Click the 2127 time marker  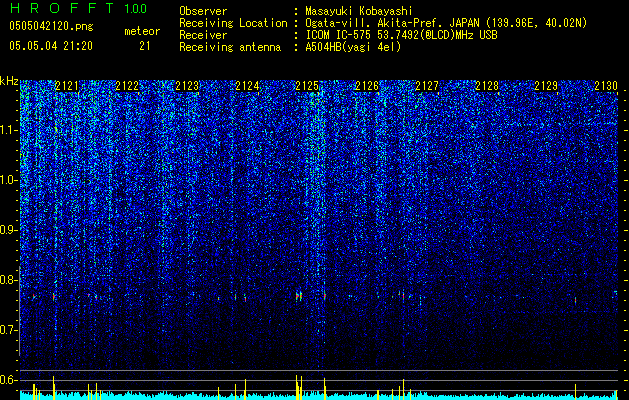(x=427, y=86)
